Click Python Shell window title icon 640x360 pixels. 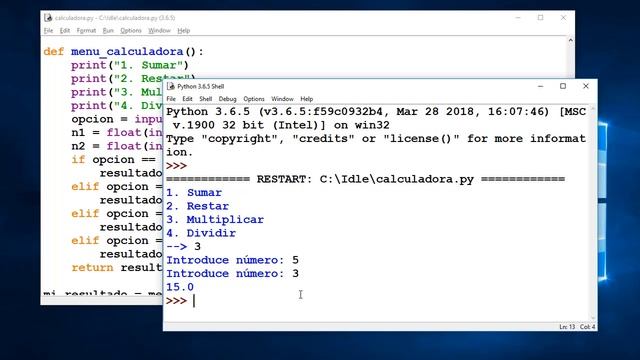[x=171, y=86]
